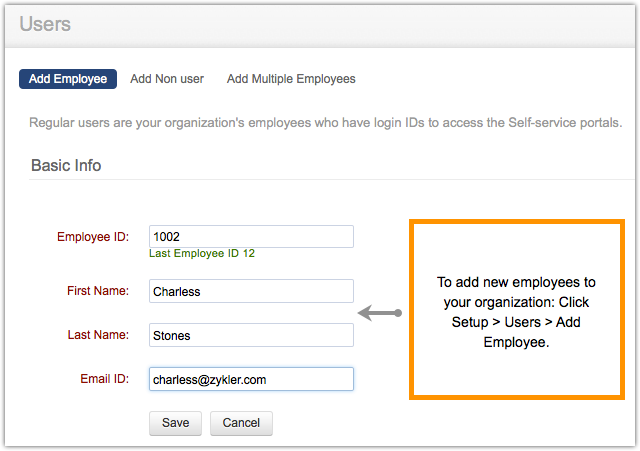
Task: Click the green Last Employee ID hint
Action: 202,254
